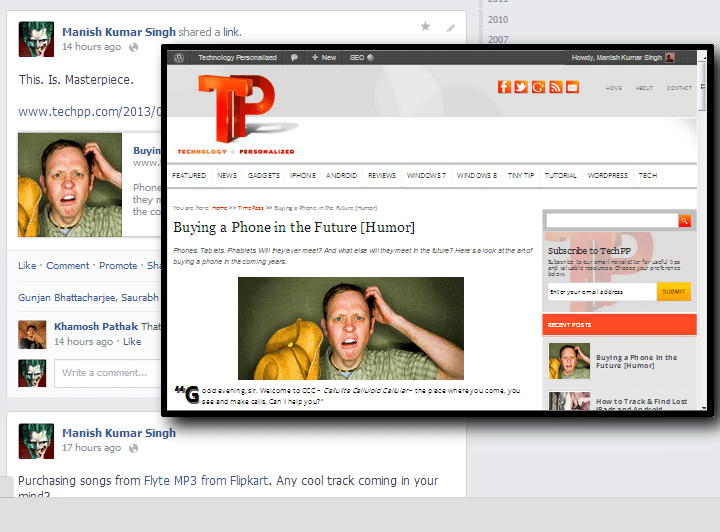Open TechPP RSS feed icon
Viewport: 720px width, 532px height.
coord(556,87)
